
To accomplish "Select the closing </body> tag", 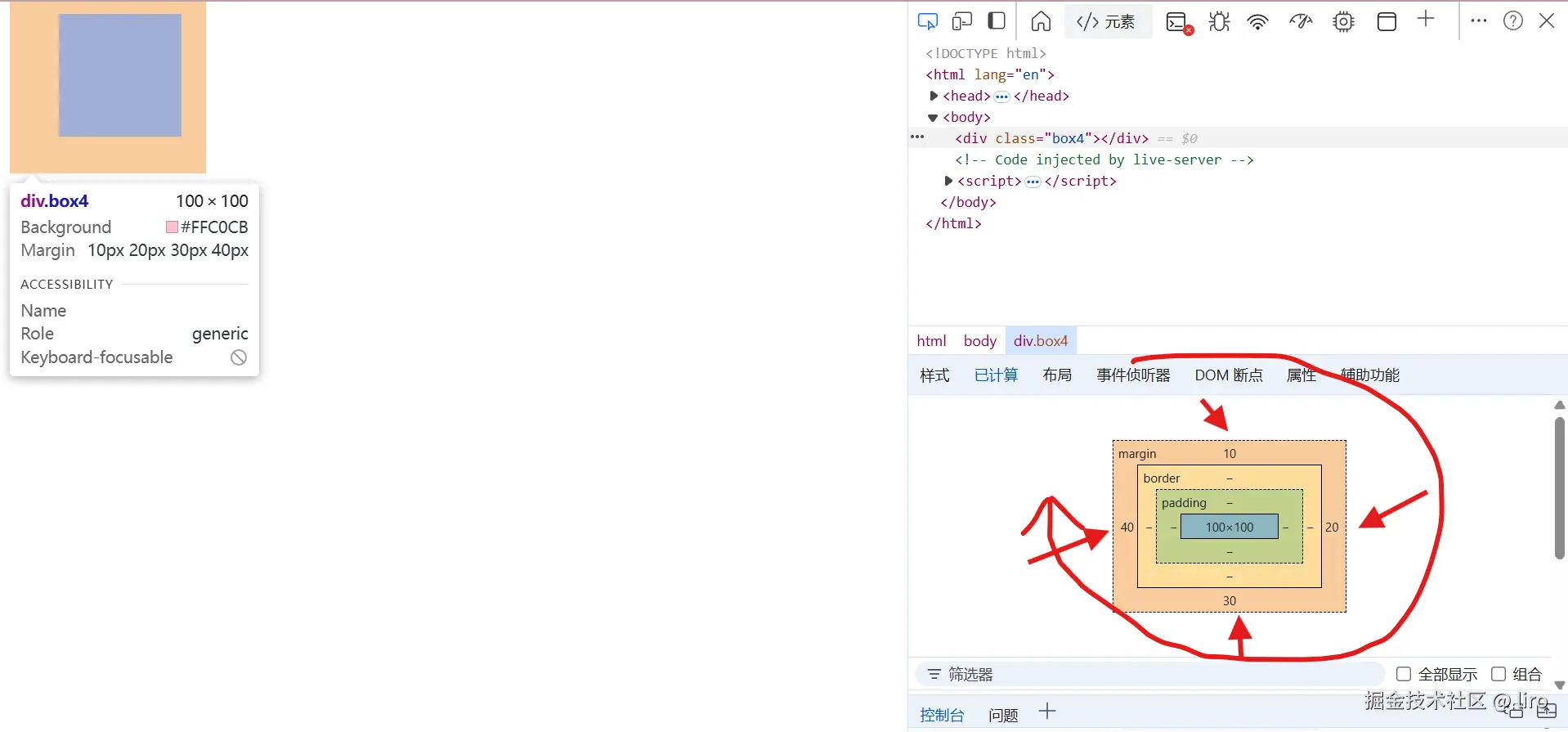I will click(968, 202).
